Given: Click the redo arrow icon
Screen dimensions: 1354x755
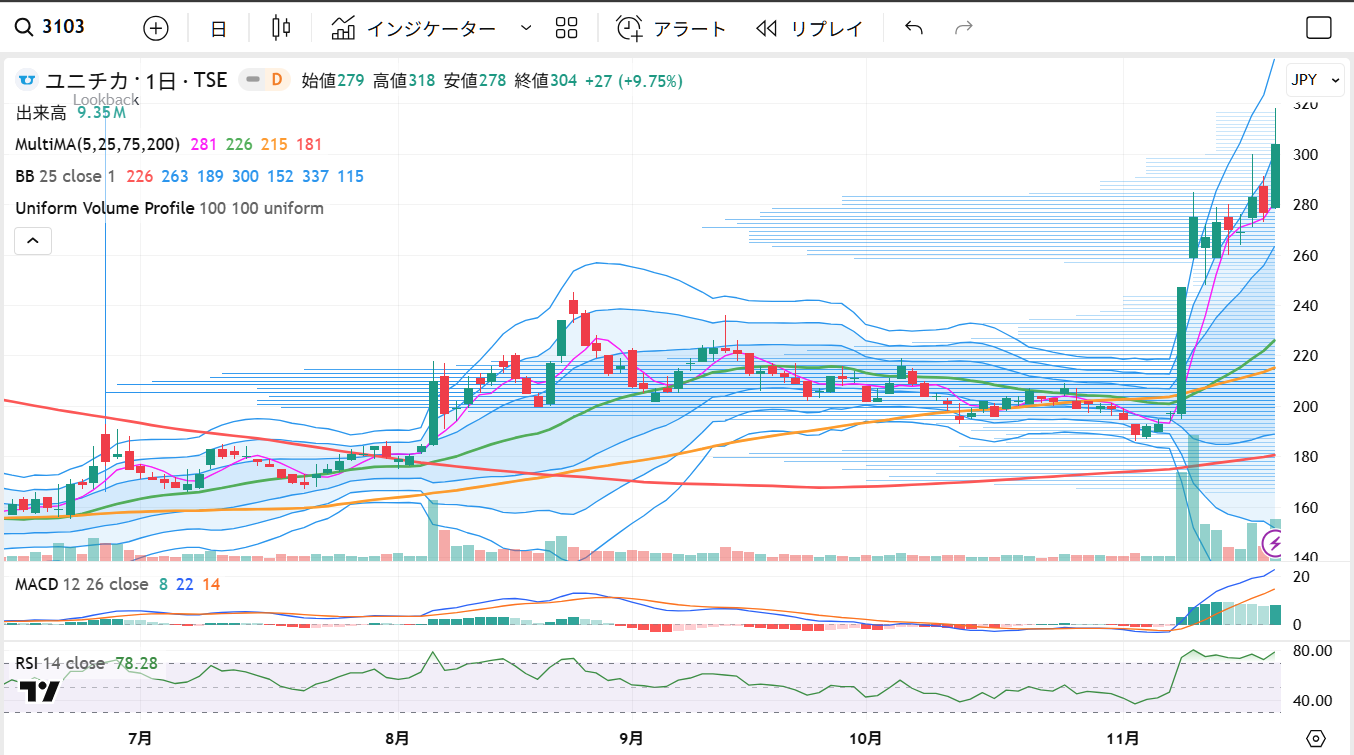Looking at the screenshot, I should click(x=964, y=28).
